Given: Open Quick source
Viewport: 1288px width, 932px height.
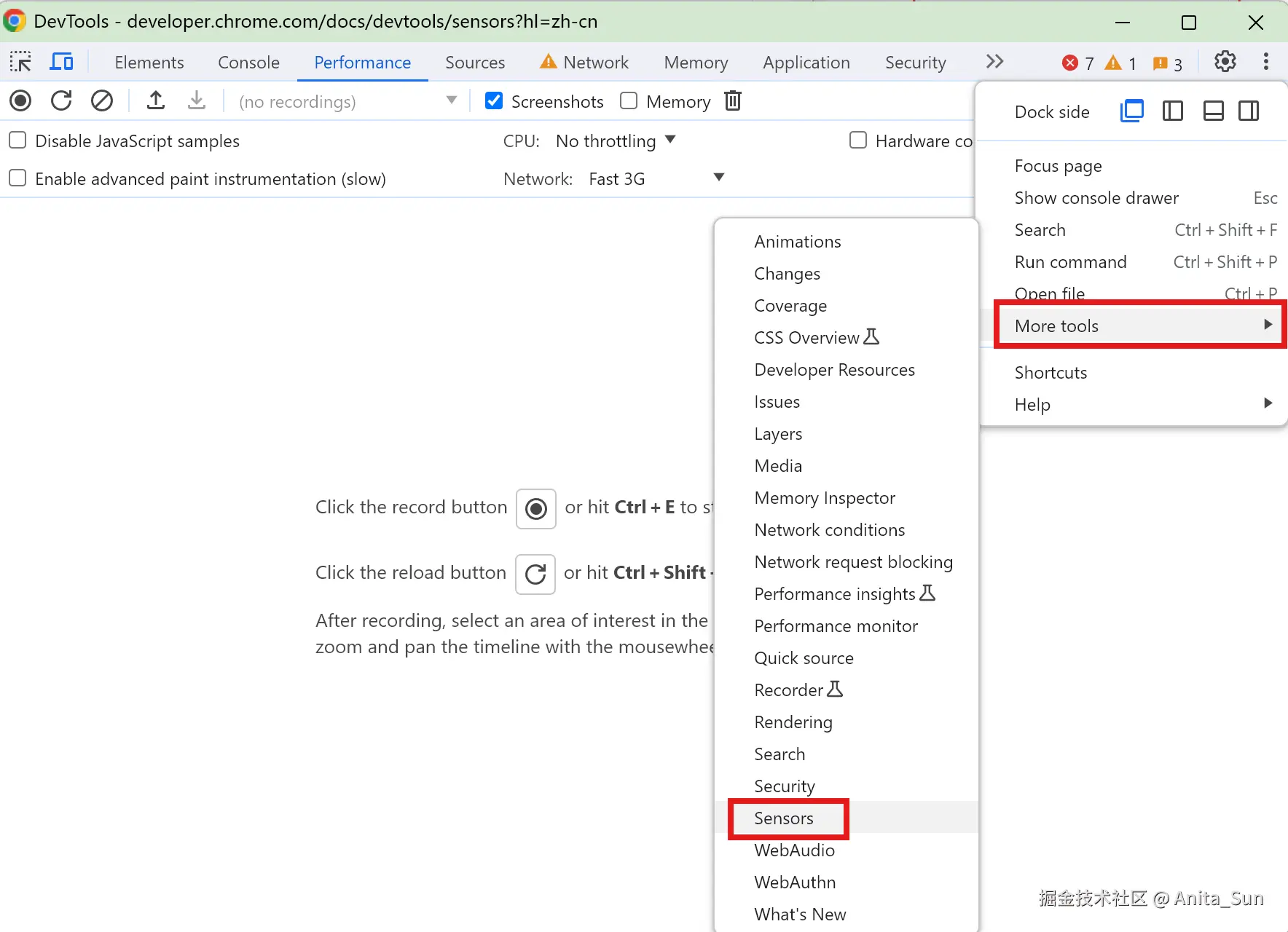Looking at the screenshot, I should [x=847, y=658].
